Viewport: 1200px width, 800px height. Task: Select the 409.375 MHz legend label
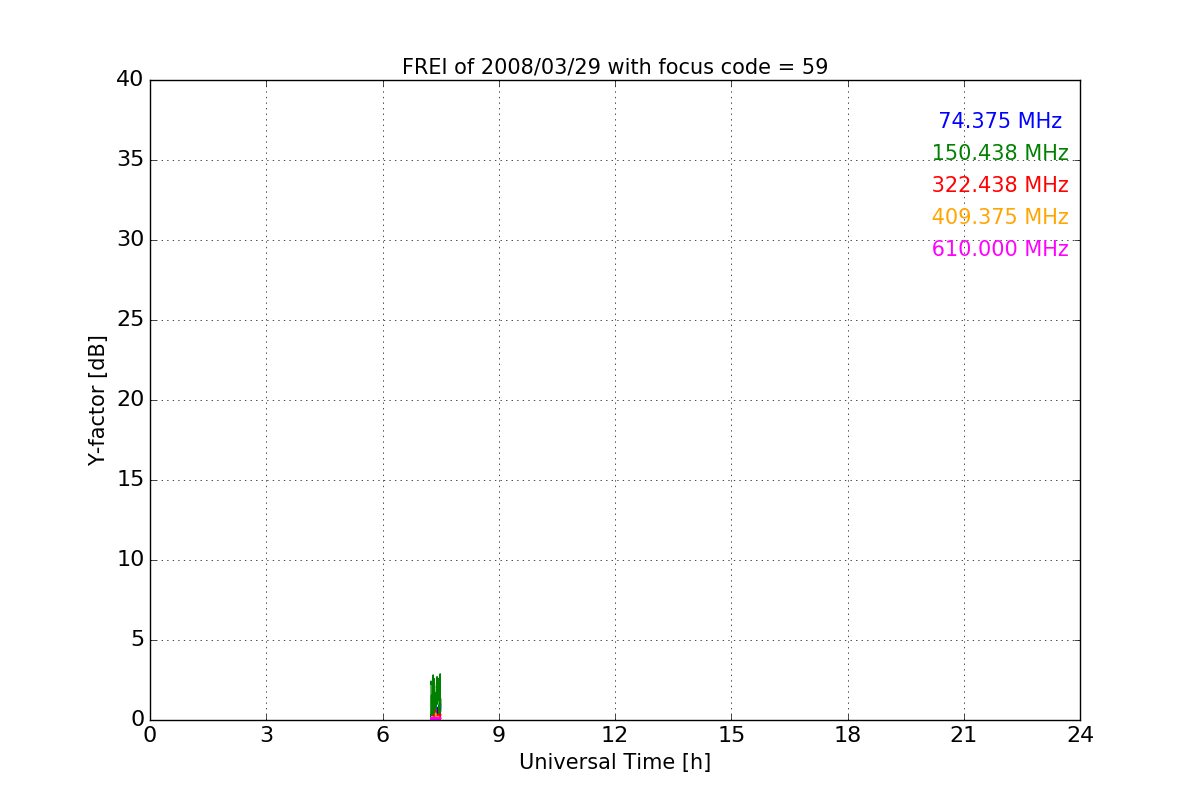click(x=1000, y=217)
